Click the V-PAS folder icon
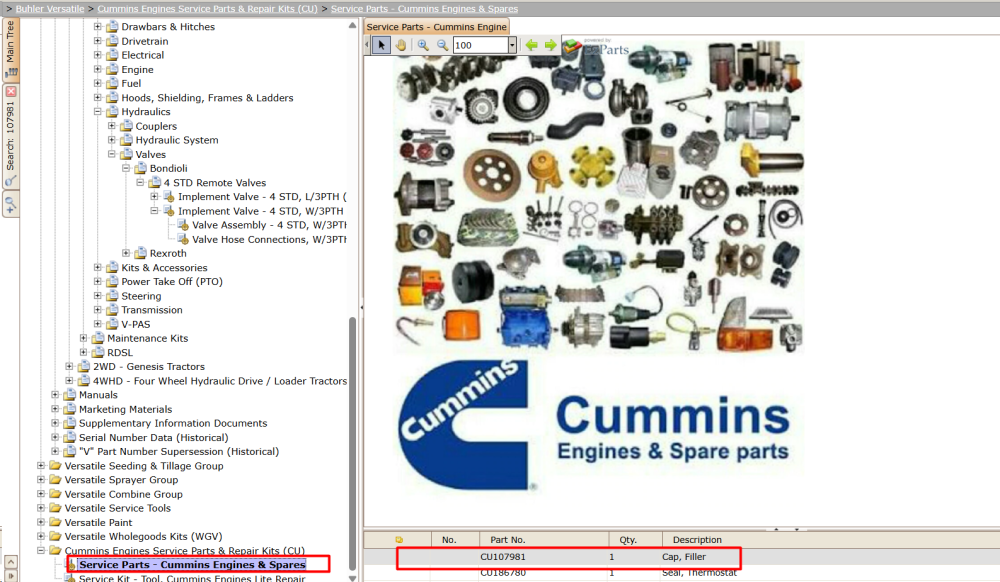The height and width of the screenshot is (582, 1000). [x=112, y=324]
